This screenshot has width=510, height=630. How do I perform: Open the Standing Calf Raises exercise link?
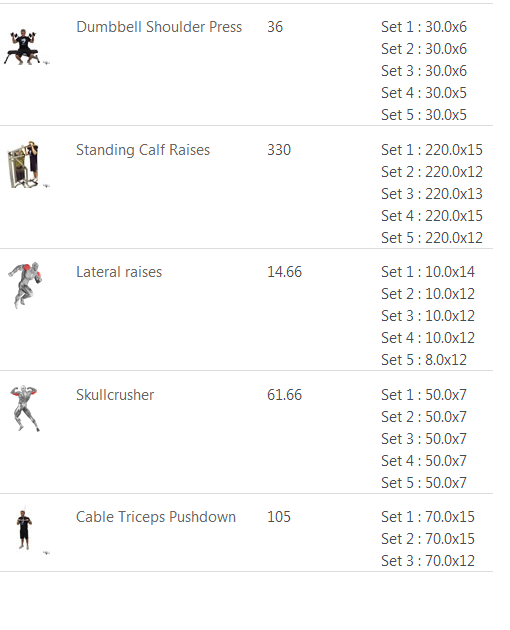pos(143,150)
